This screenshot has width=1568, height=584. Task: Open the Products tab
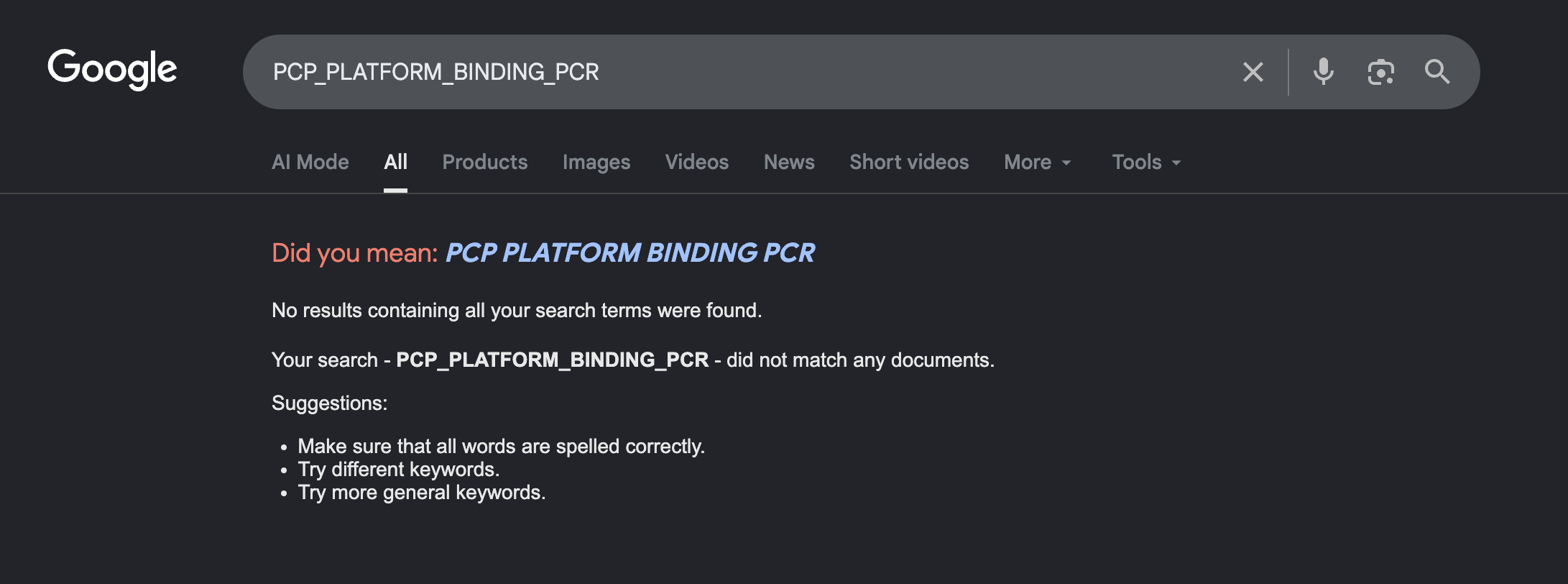tap(485, 163)
